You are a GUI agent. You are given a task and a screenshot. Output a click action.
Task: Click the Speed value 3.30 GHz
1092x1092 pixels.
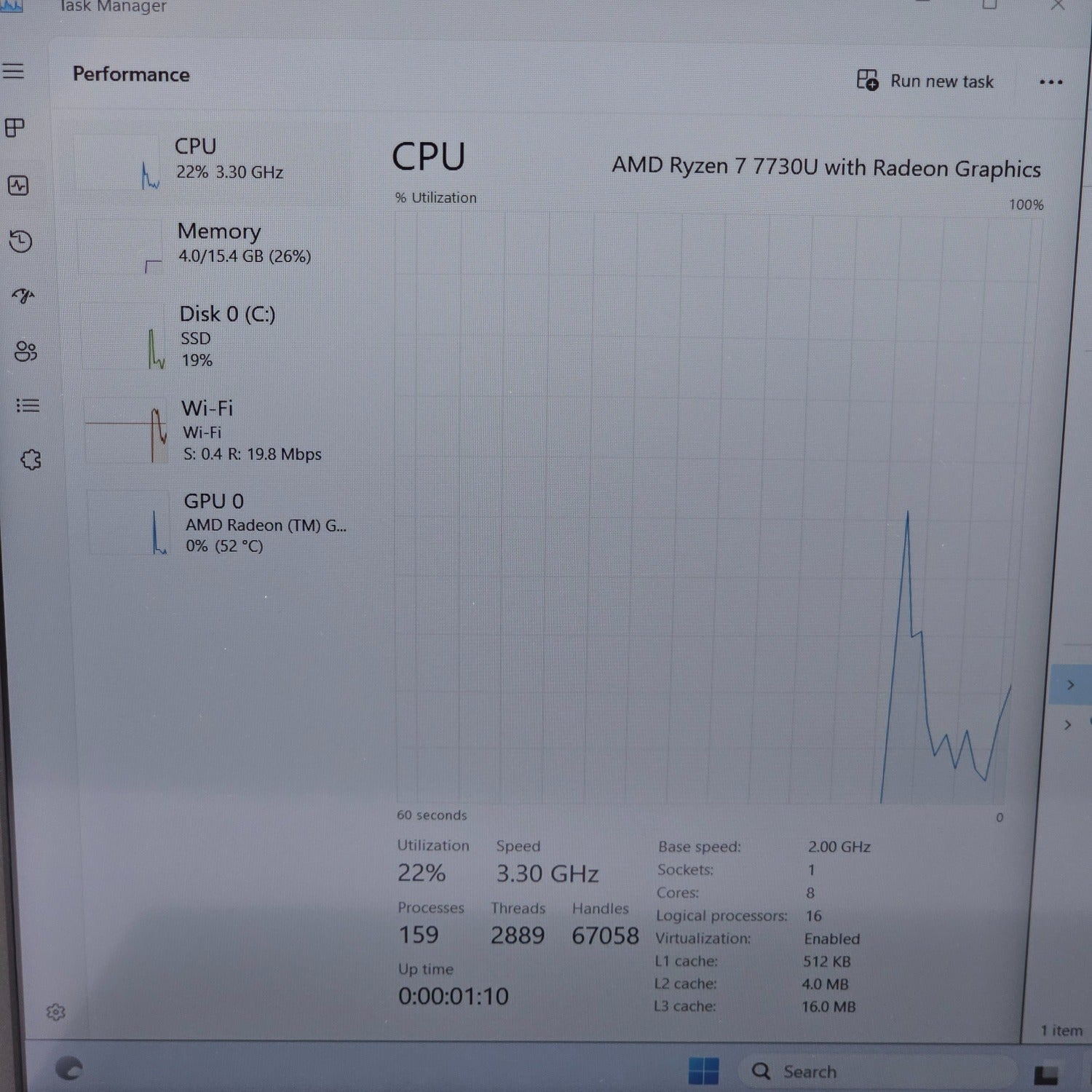point(547,874)
